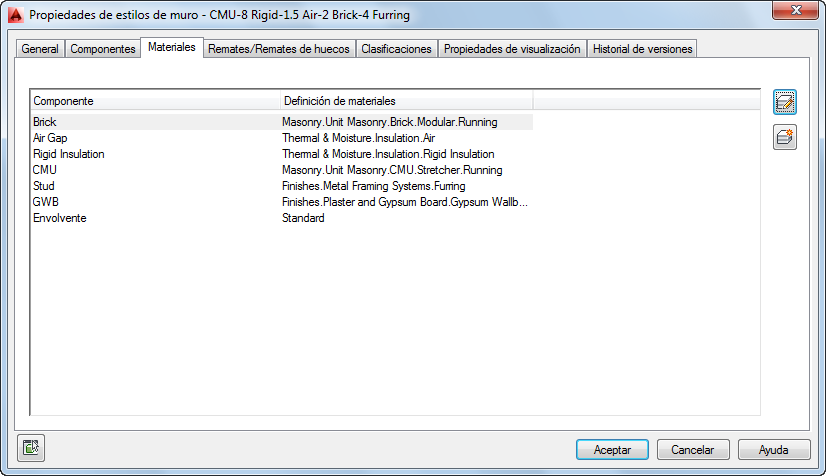Click the Edit material icon button
Screen dimensions: 826x476
(x=784, y=102)
